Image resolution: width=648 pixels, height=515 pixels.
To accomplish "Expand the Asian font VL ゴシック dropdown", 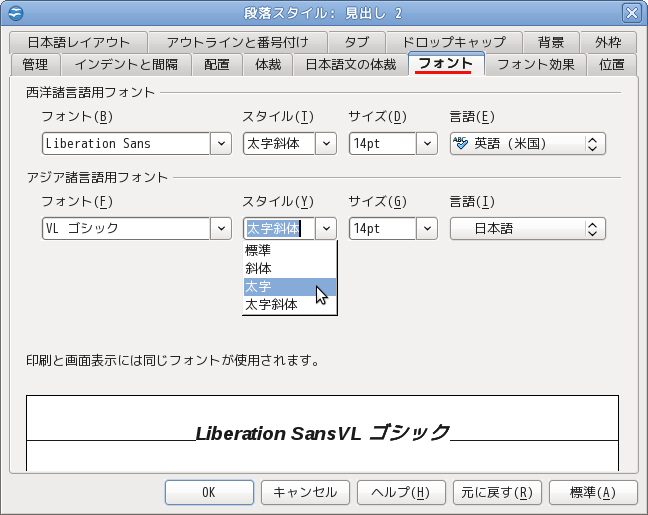I will pos(221,229).
